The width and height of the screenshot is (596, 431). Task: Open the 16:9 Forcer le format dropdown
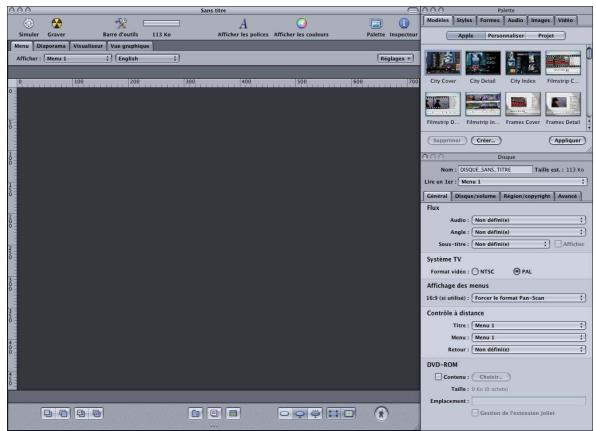point(528,298)
